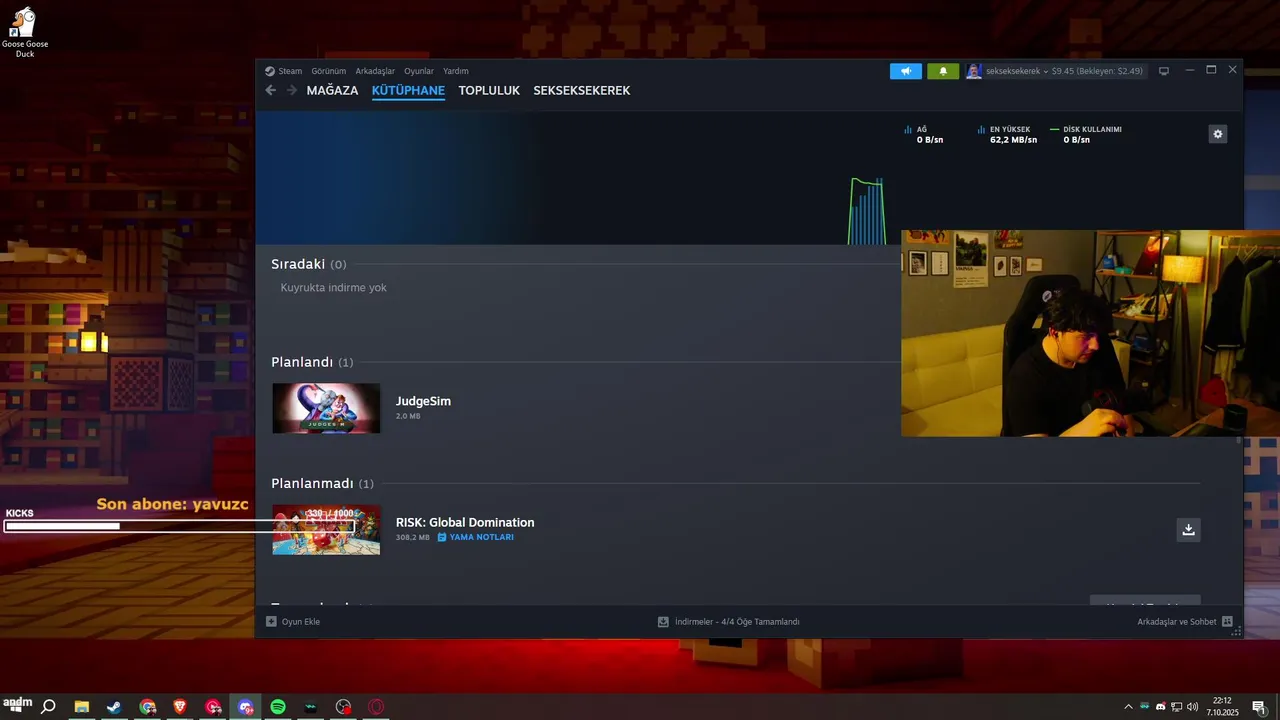Click the EN YÜKSEK 62,2 MB/sn stat

point(1007,134)
